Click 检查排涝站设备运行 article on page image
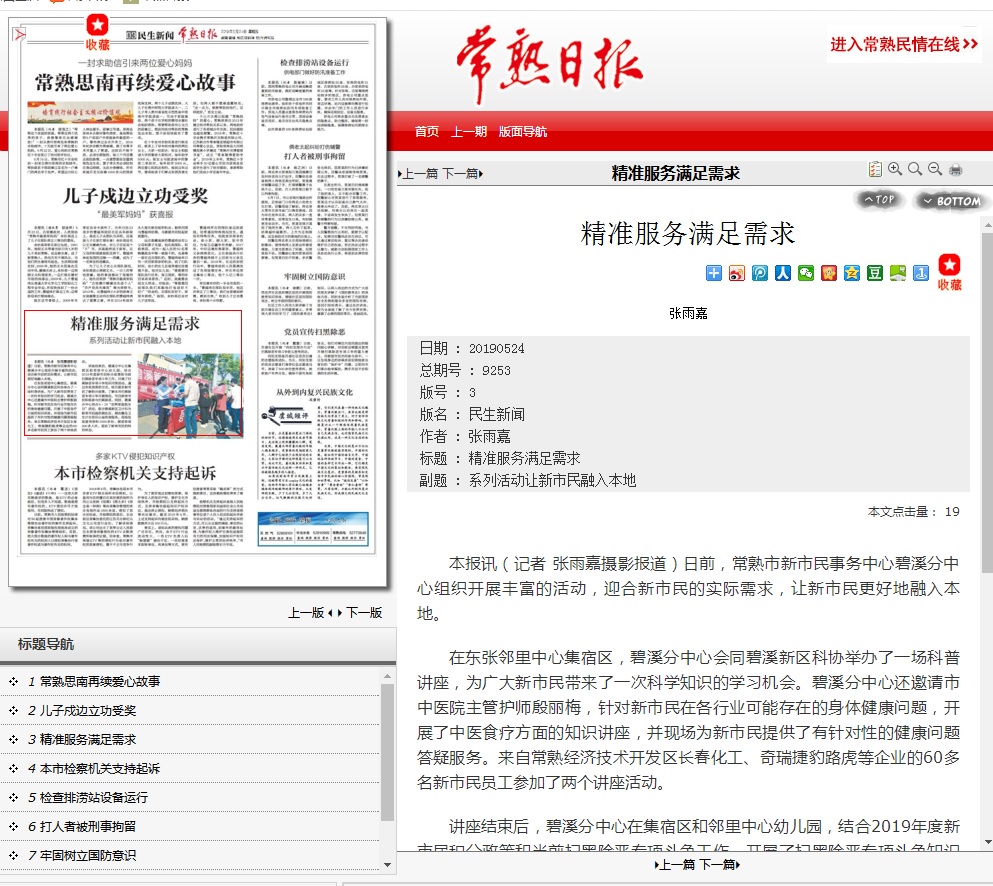993x886 pixels. (x=315, y=94)
